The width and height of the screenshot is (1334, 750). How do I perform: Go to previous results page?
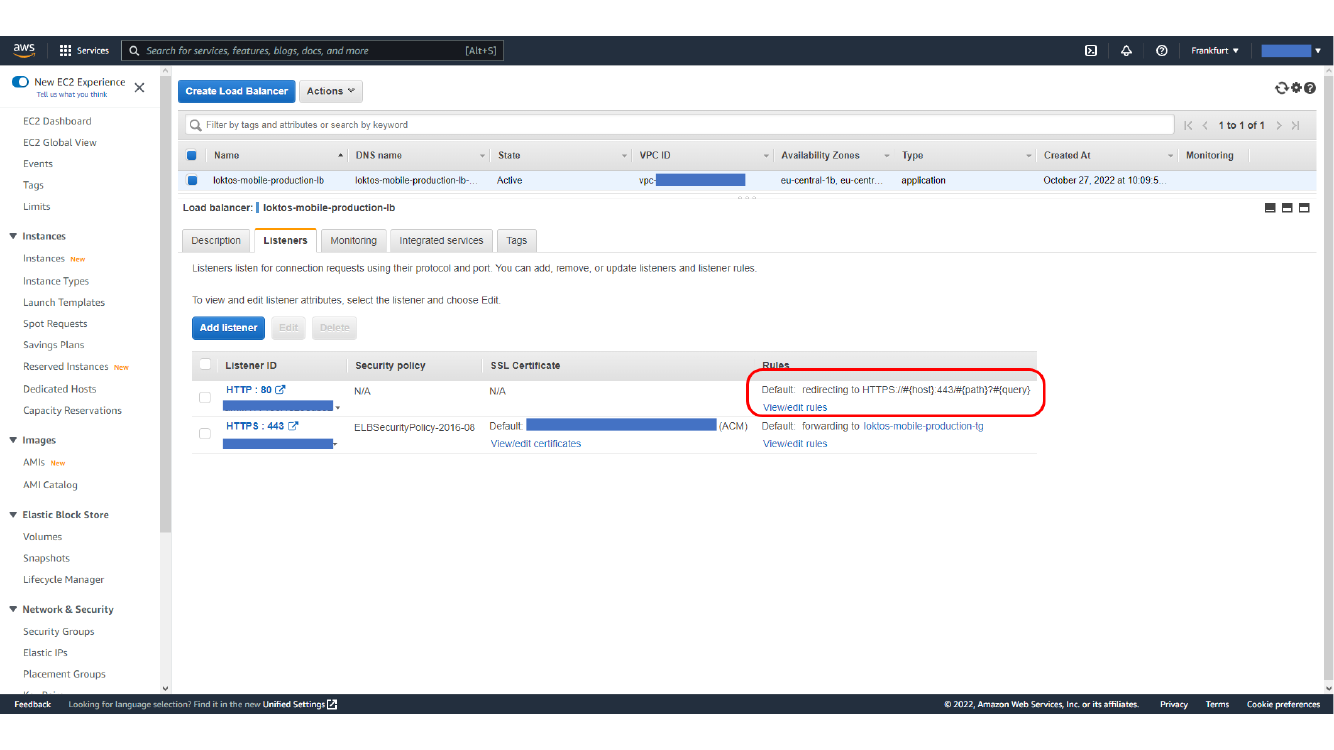coord(1206,126)
